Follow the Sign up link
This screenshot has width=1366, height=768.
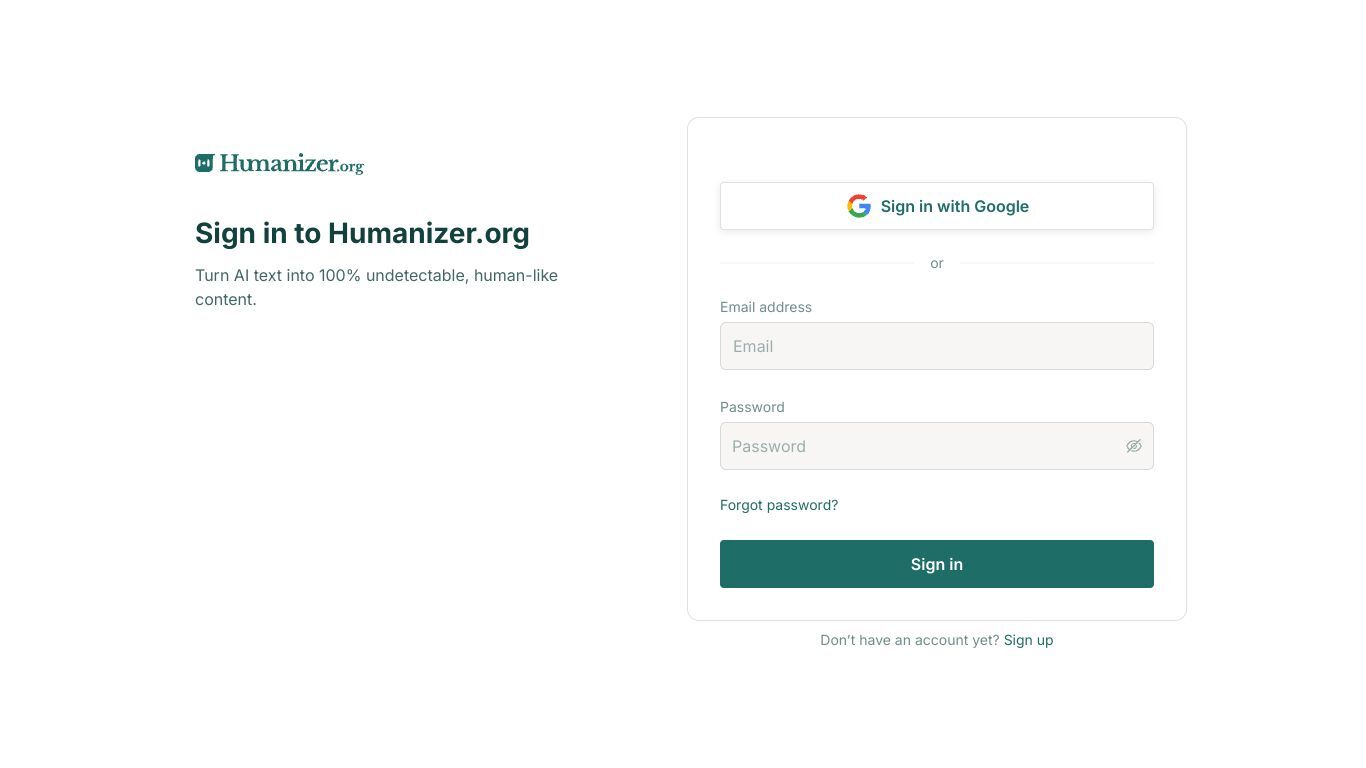[x=1028, y=640]
